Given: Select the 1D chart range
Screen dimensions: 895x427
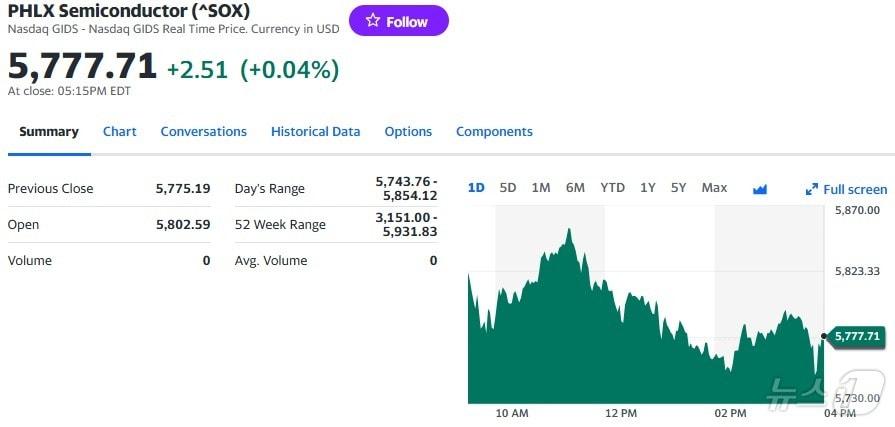Looking at the screenshot, I should [476, 188].
